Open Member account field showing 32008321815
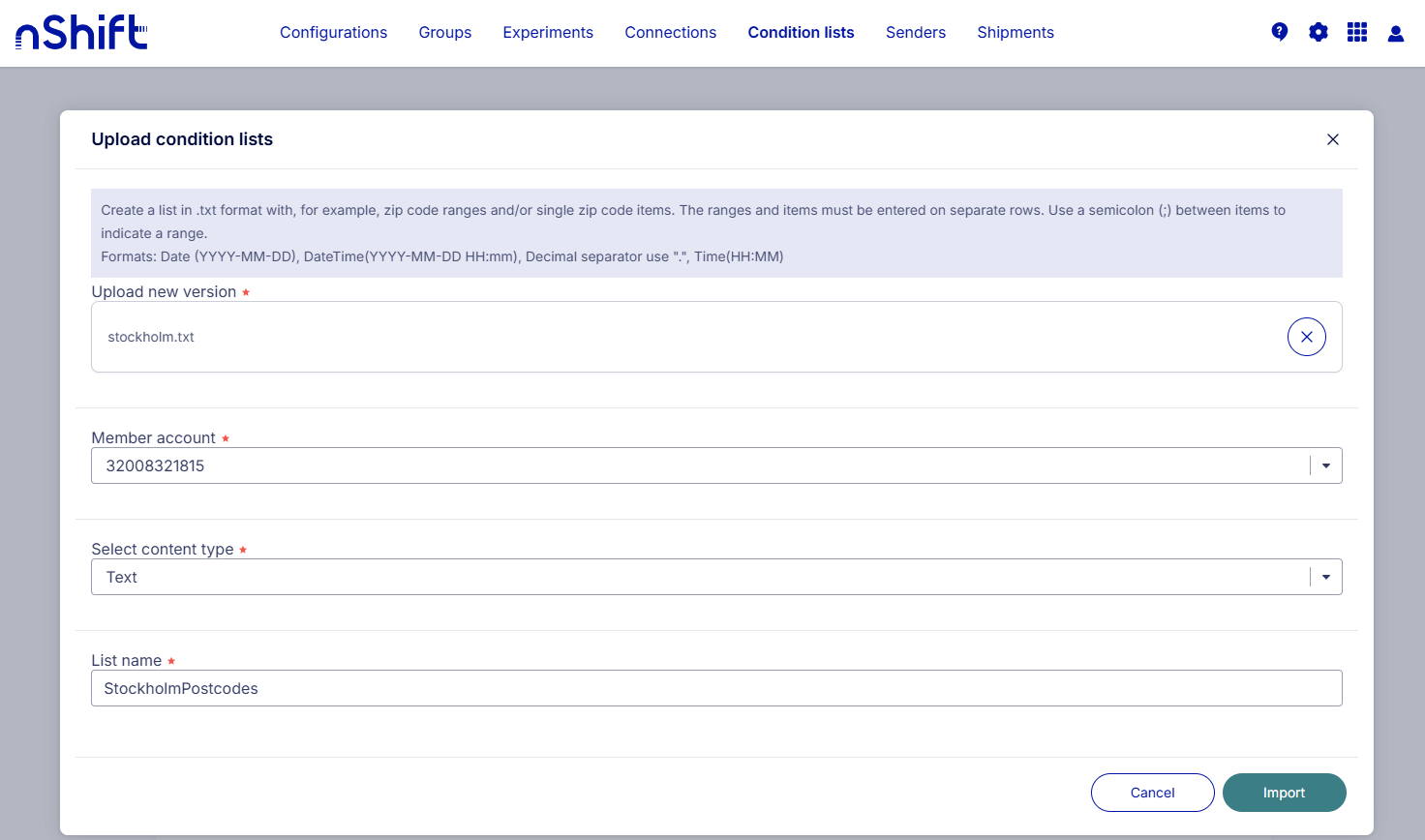This screenshot has width=1425, height=840. pos(697,465)
